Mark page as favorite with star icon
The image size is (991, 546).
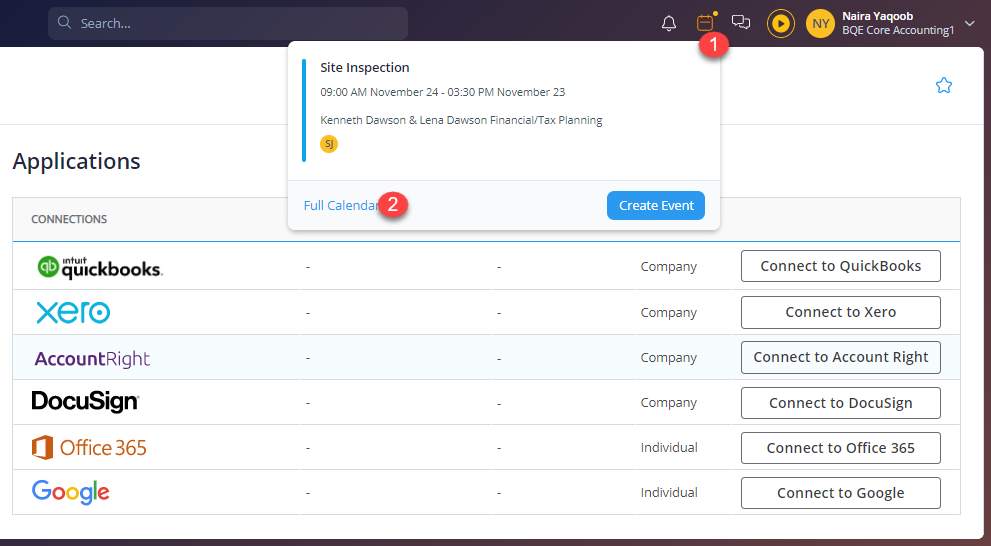(x=944, y=85)
